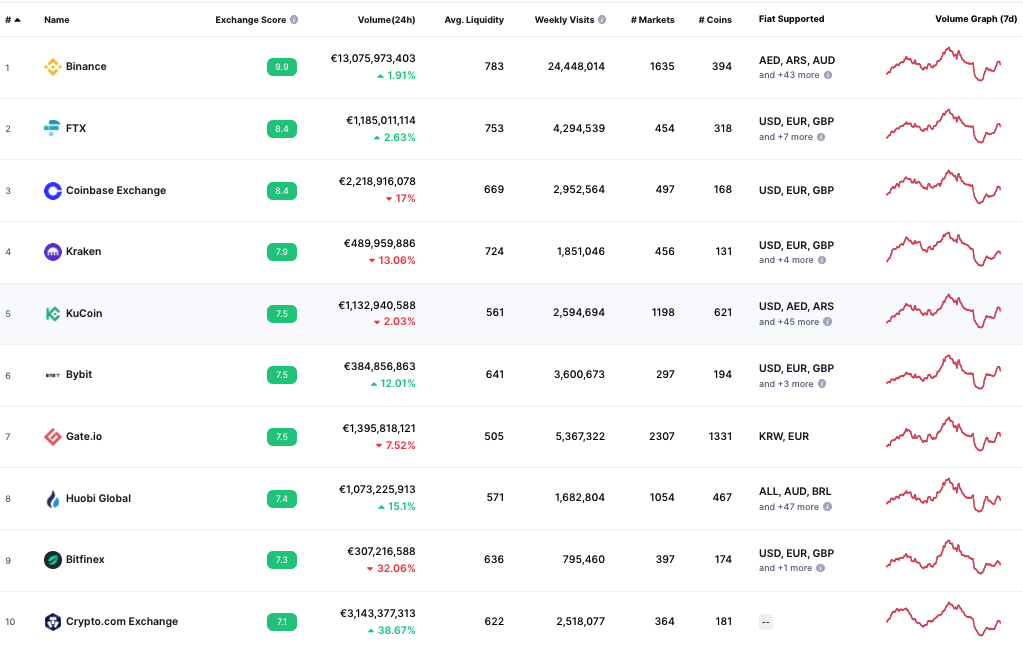Viewport: 1023px width, 652px height.
Task: Click Bitfinex 7.3 exchange score badge
Action: 282,560
